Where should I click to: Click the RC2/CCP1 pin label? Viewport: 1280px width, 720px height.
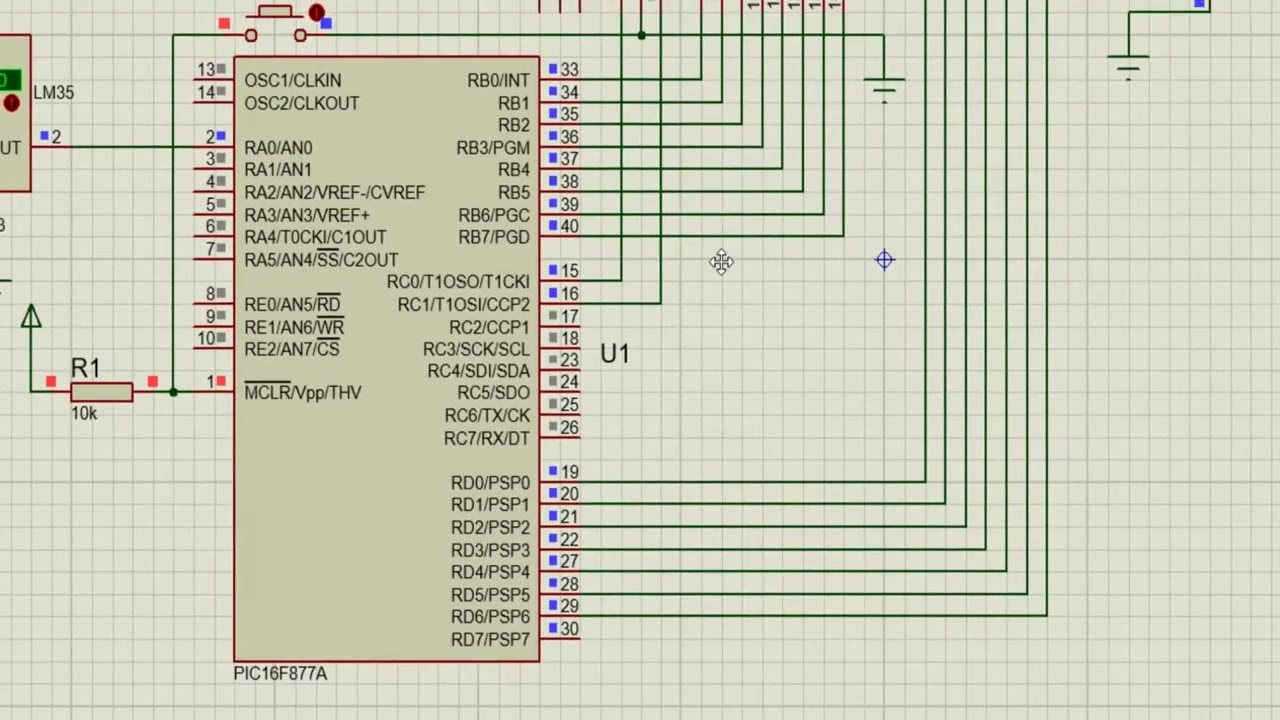(489, 327)
